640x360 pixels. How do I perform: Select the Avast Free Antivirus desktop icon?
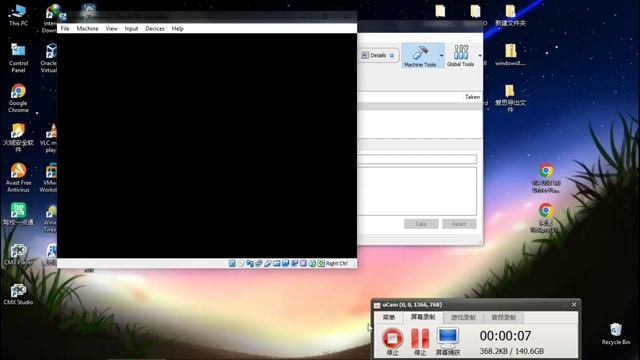[18, 178]
